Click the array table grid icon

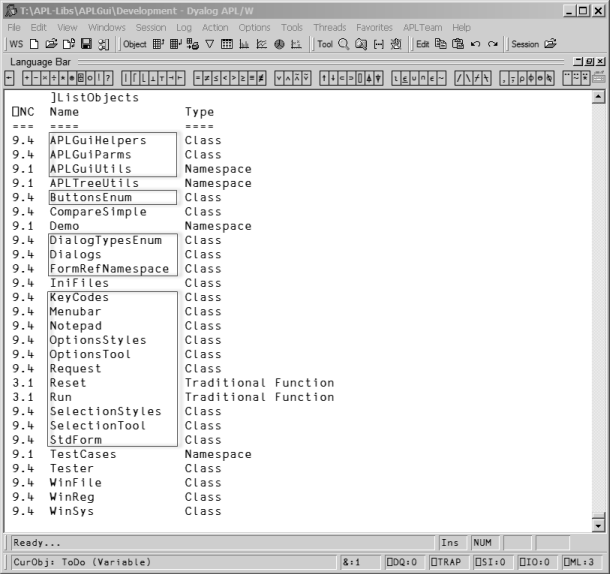point(227,44)
